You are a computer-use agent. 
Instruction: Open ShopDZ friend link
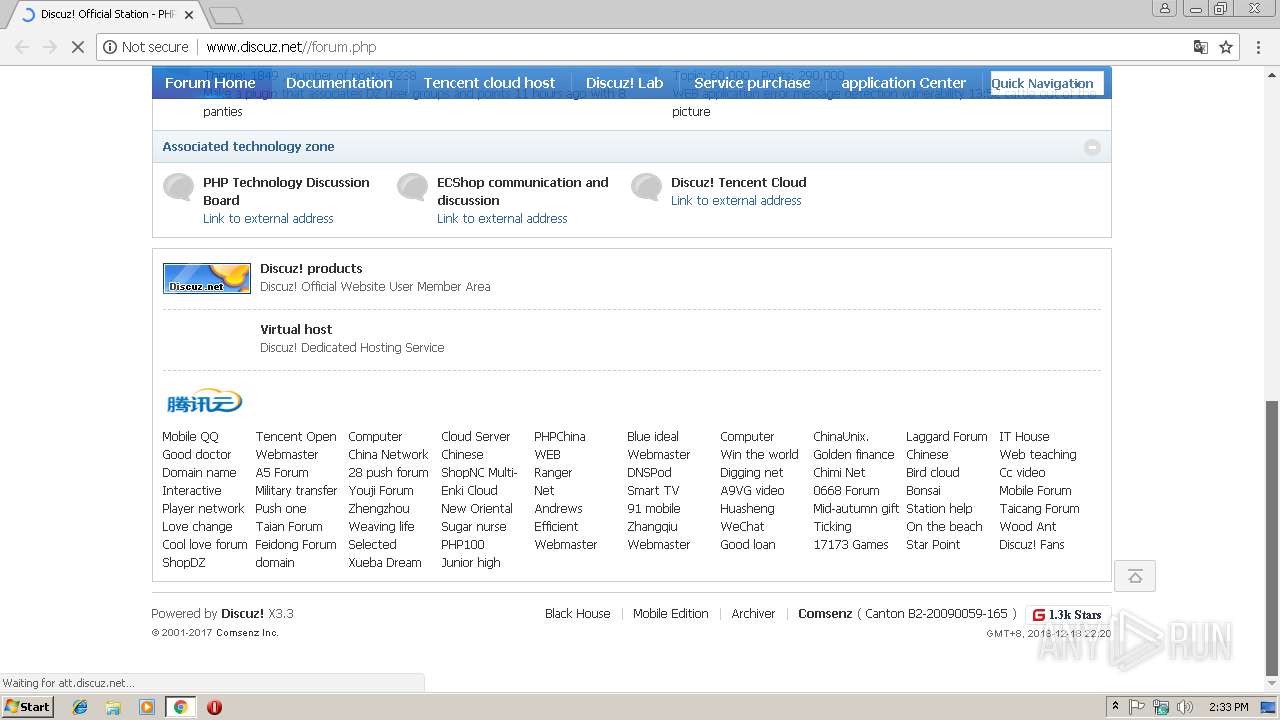[x=184, y=563]
